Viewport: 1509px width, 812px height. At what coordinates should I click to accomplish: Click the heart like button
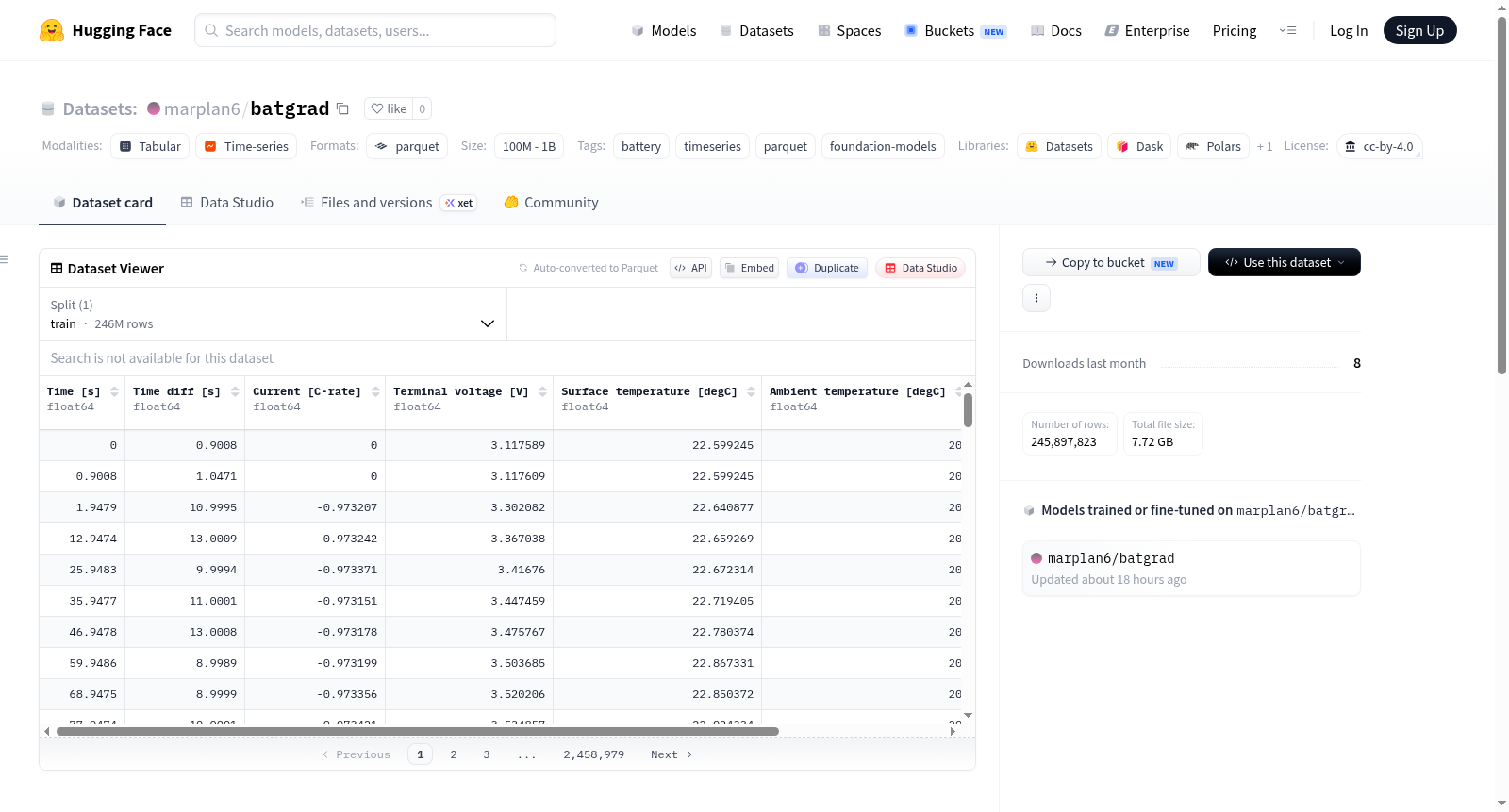click(x=389, y=108)
